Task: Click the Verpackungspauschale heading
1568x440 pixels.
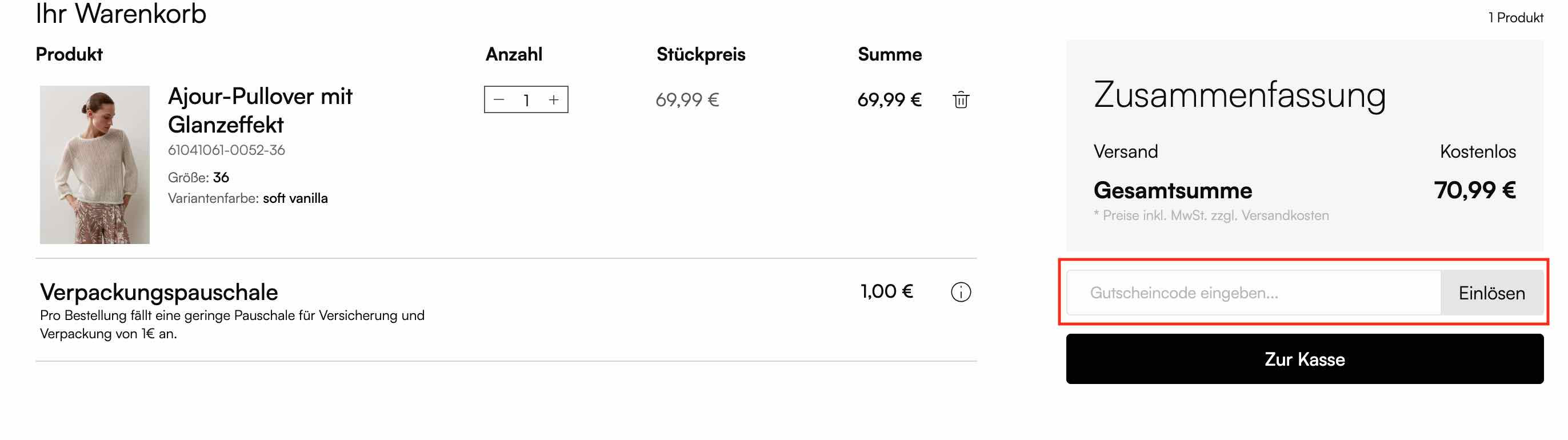Action: [159, 292]
